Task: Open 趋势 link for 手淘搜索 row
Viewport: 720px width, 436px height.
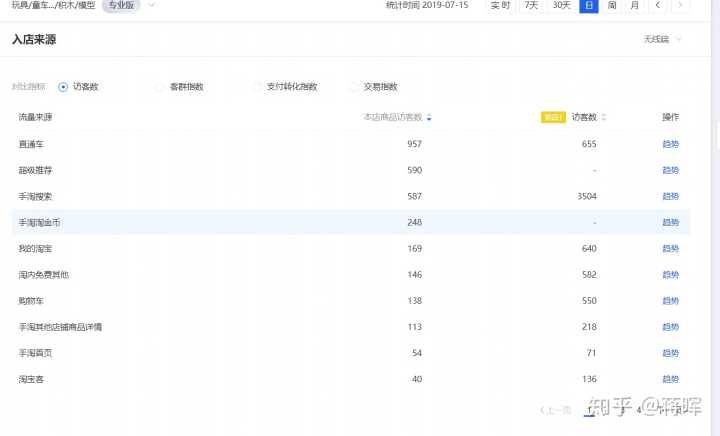Action: [x=670, y=196]
